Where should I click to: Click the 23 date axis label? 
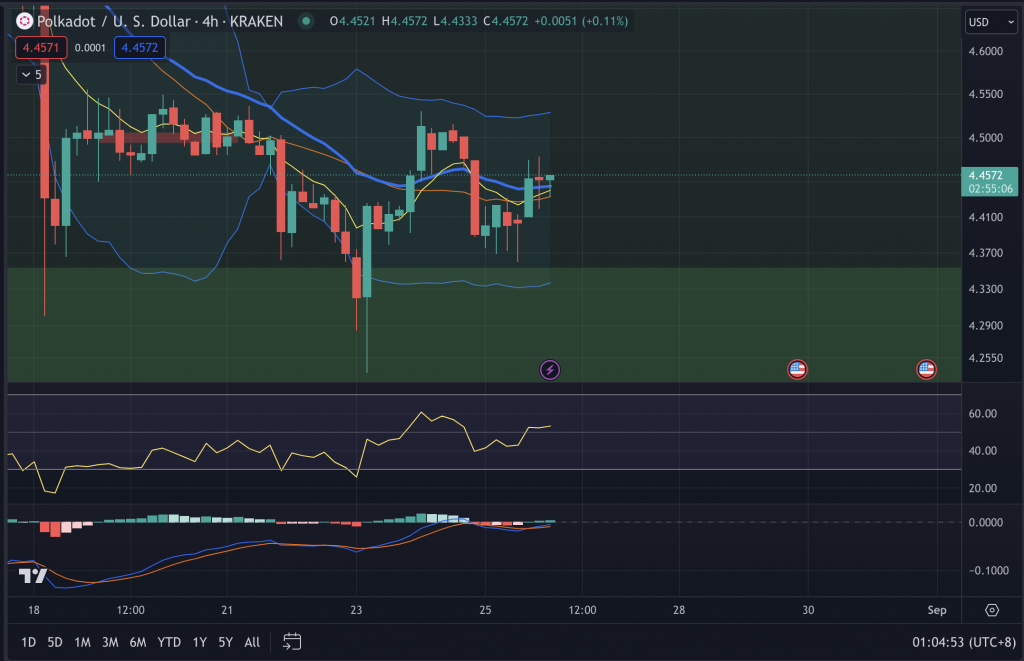(356, 610)
